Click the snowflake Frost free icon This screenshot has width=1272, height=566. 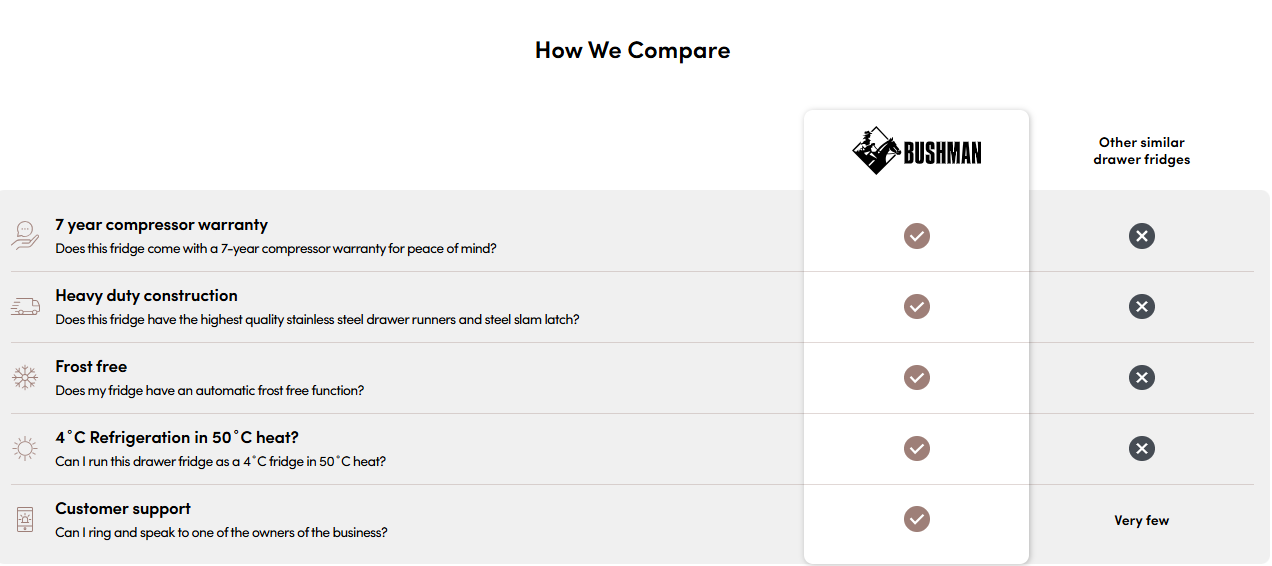pos(25,377)
